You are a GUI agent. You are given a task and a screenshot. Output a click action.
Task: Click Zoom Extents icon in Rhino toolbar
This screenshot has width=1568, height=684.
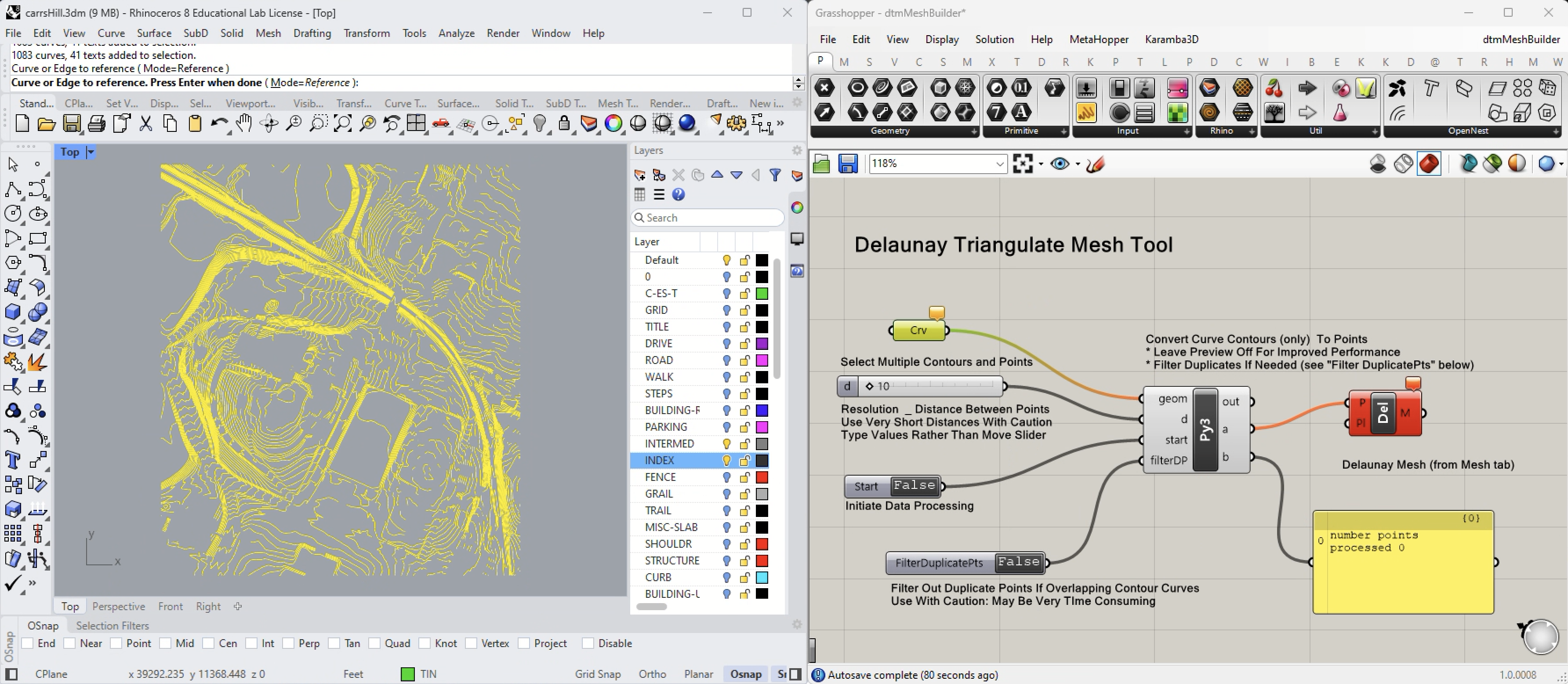pyautogui.click(x=343, y=124)
